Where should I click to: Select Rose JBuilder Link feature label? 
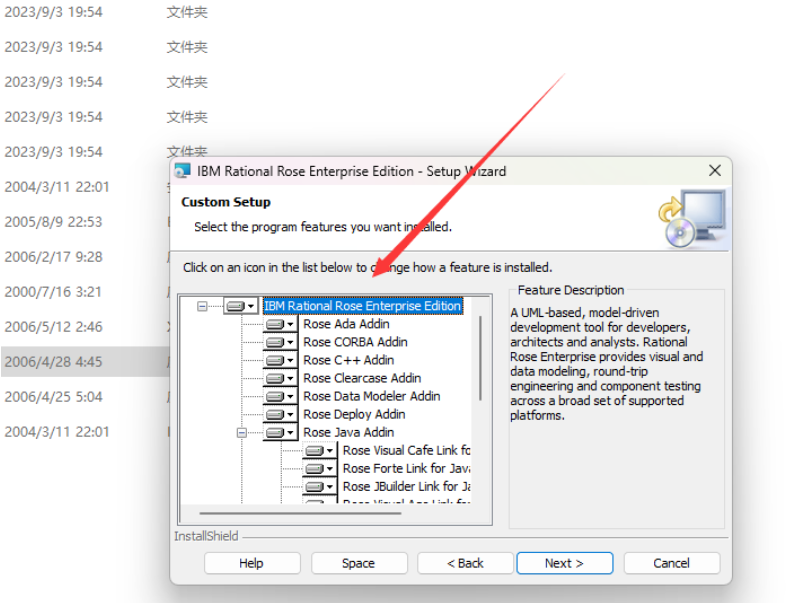[x=407, y=487]
